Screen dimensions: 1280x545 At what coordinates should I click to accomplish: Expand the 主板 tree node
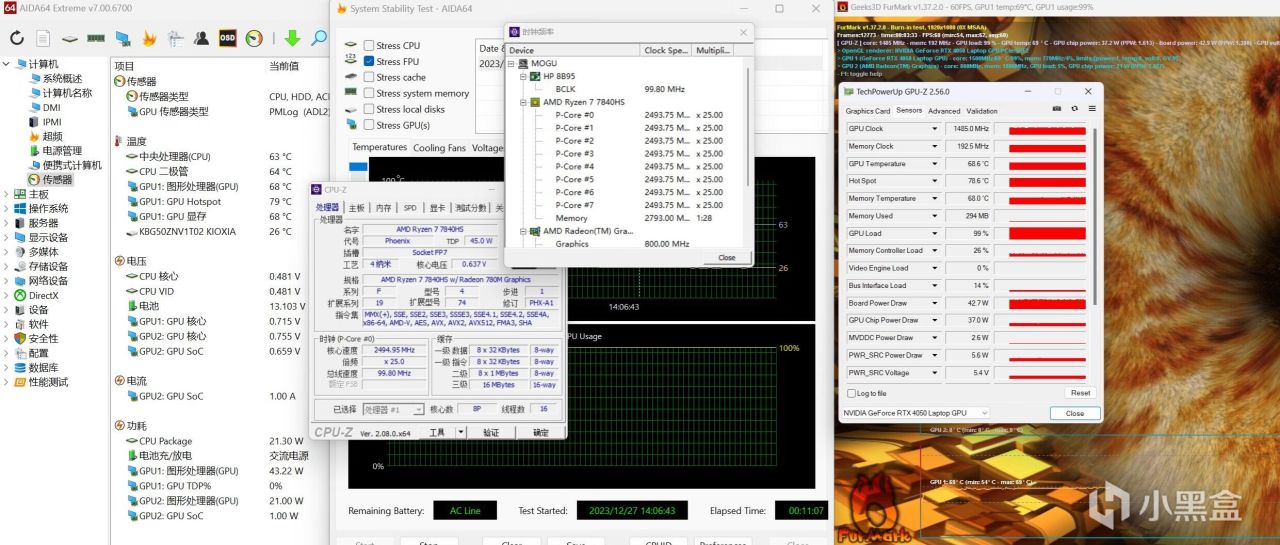[7, 194]
